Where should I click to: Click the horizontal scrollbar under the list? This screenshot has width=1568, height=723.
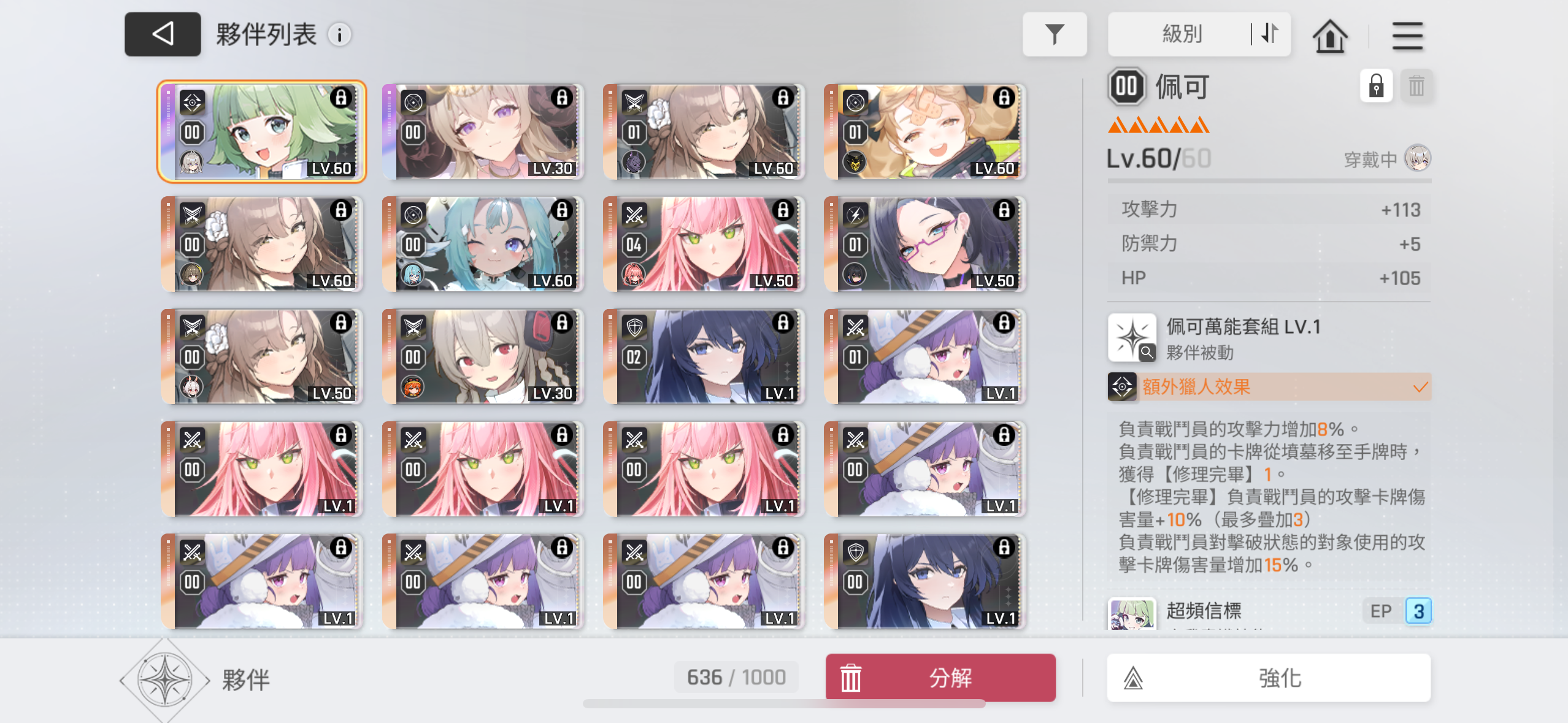[784, 704]
